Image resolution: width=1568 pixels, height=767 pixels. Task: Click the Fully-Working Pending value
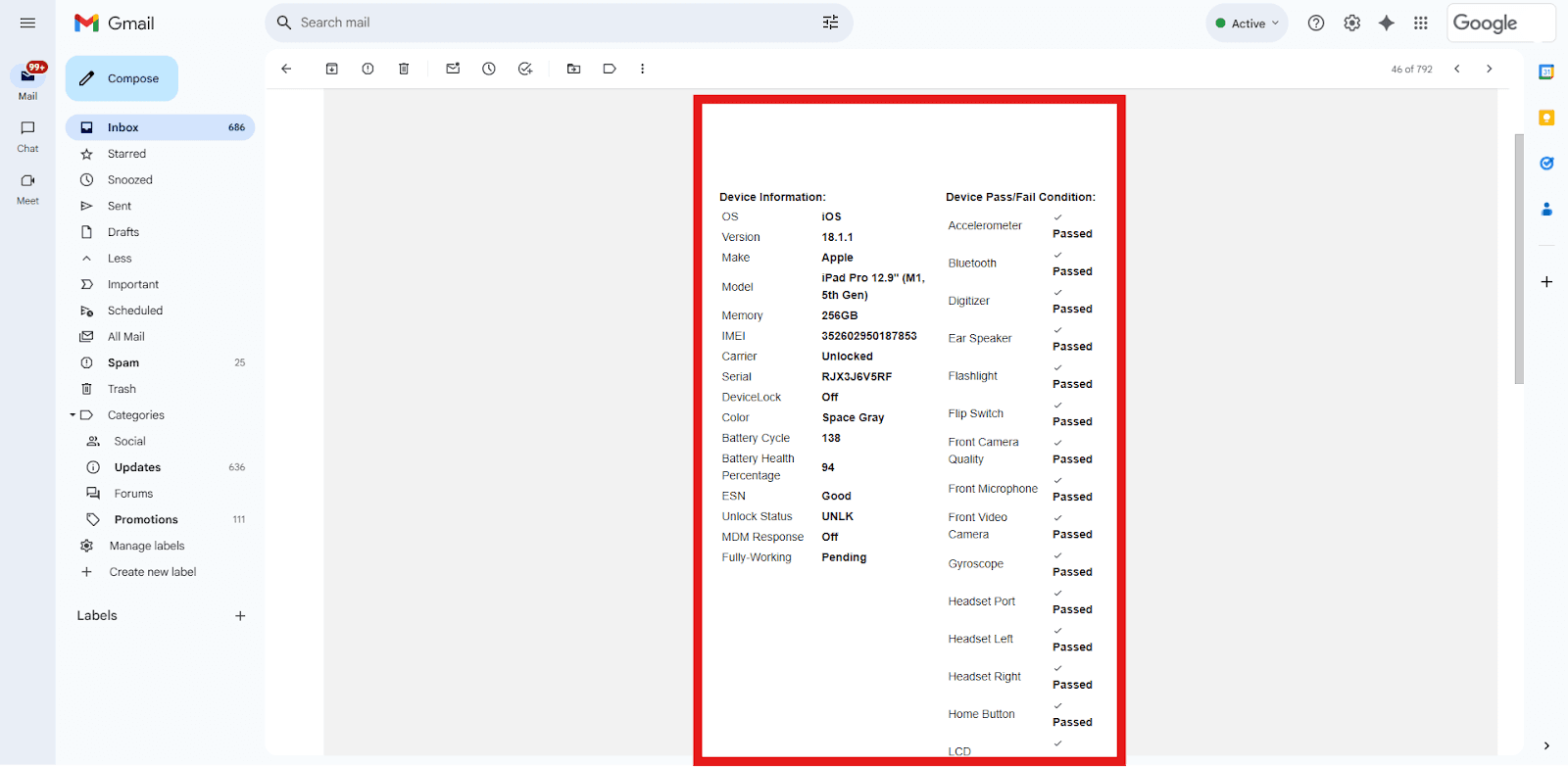[x=844, y=557]
